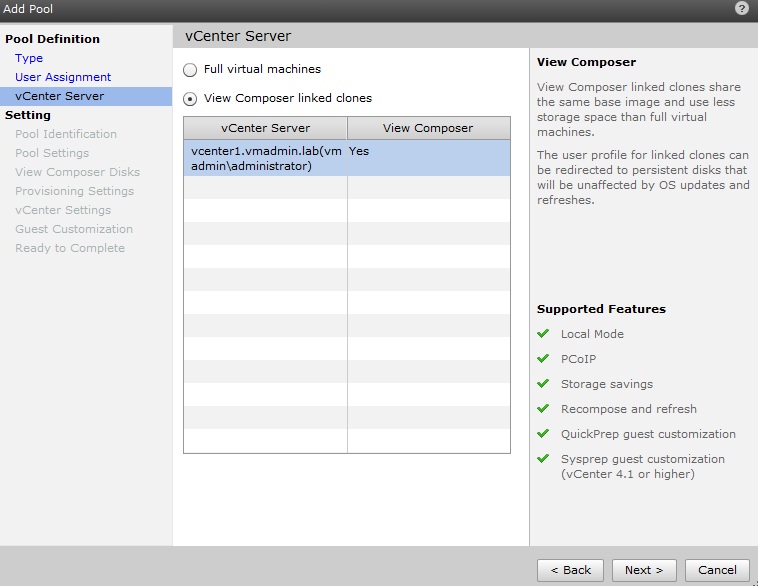Screen dimensions: 758x586
Task: Select vCenter Server step in sidebar
Action: click(x=86, y=96)
